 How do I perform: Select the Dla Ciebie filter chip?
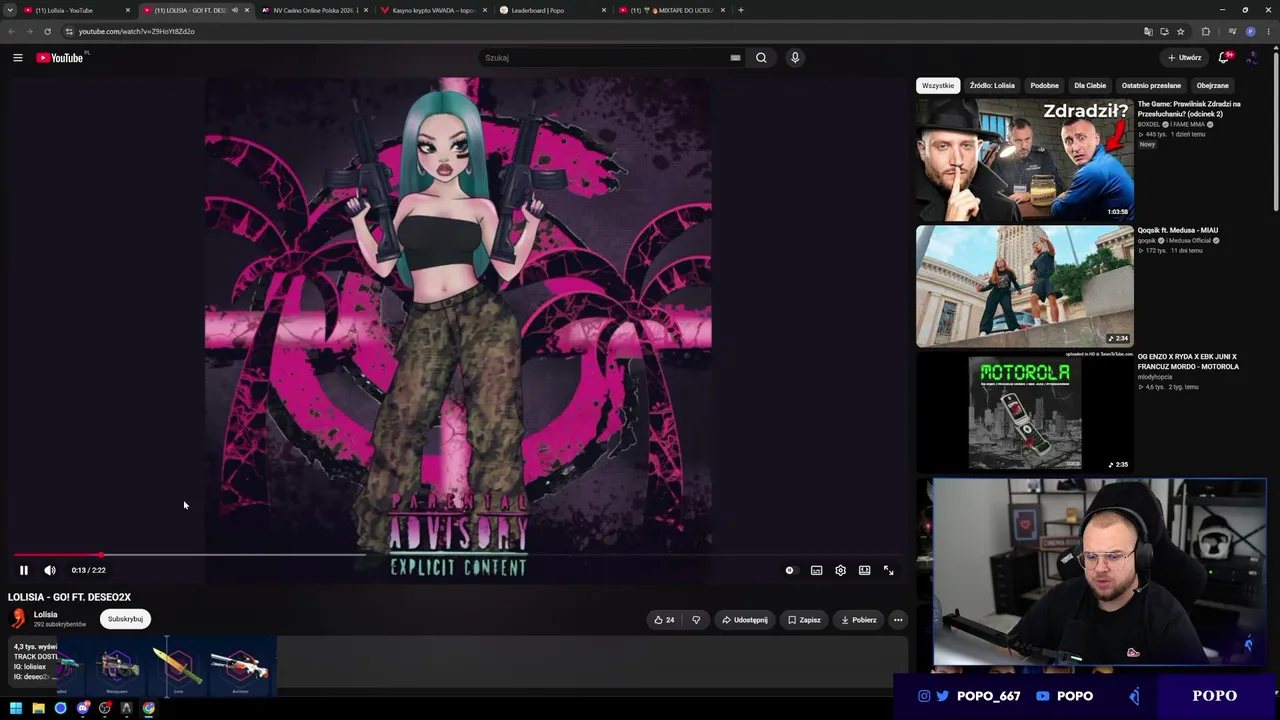pos(1090,86)
